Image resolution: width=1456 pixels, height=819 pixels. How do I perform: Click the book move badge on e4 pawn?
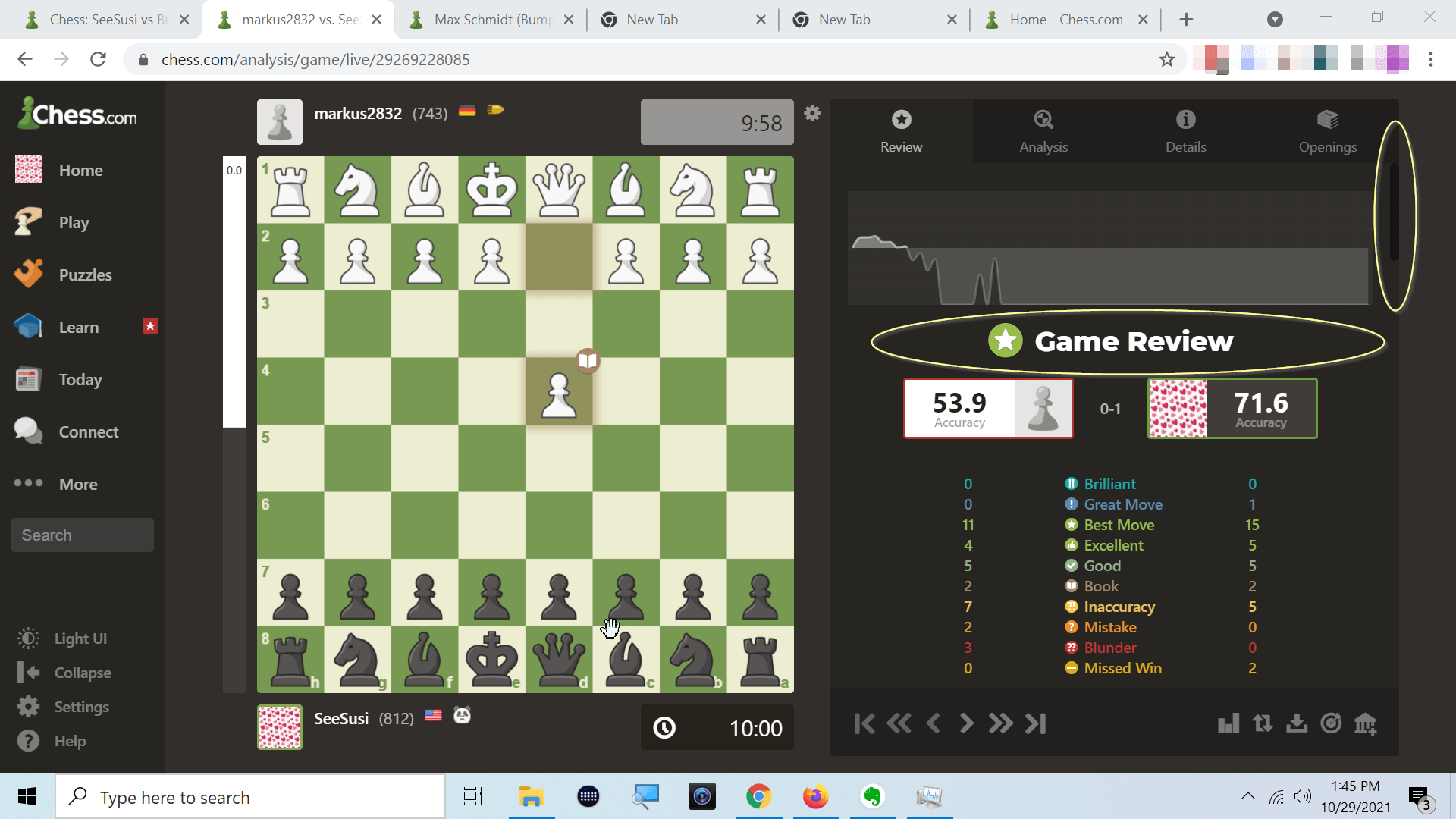[588, 361]
